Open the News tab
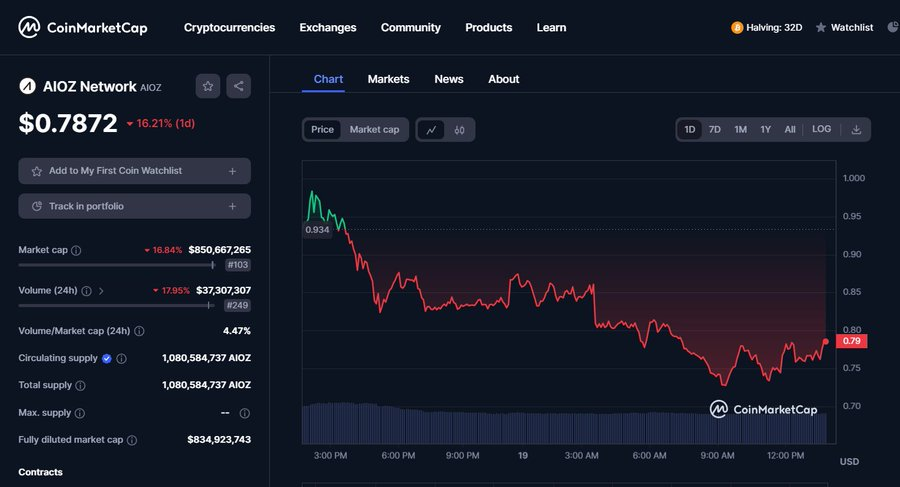 [448, 79]
